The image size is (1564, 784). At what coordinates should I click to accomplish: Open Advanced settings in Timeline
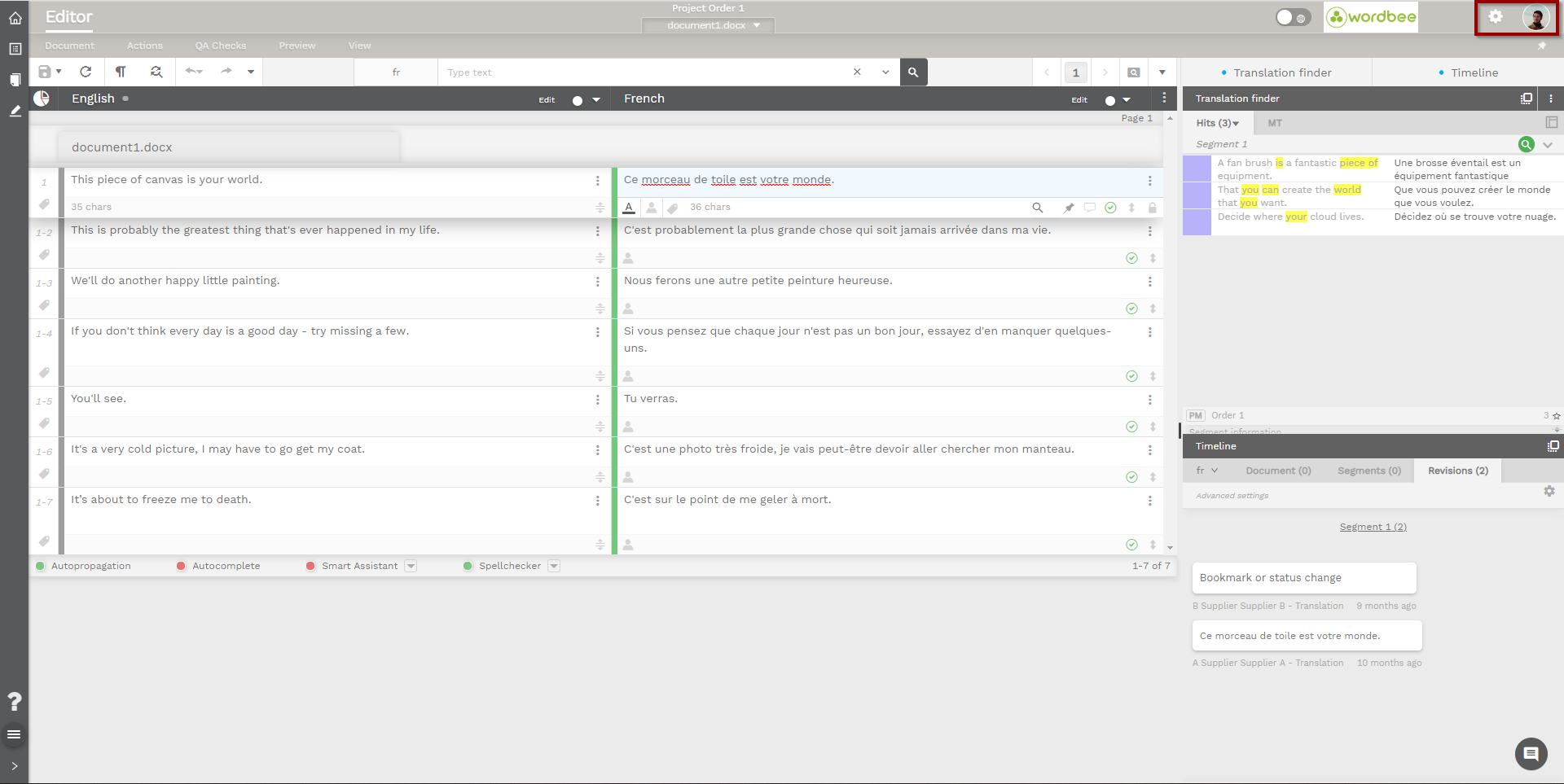1232,495
